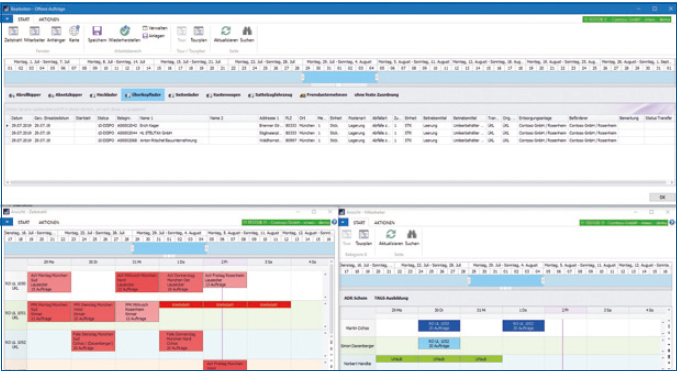
Task: Open the Zeitstrahl window from the main ribbon
Action: (13, 34)
